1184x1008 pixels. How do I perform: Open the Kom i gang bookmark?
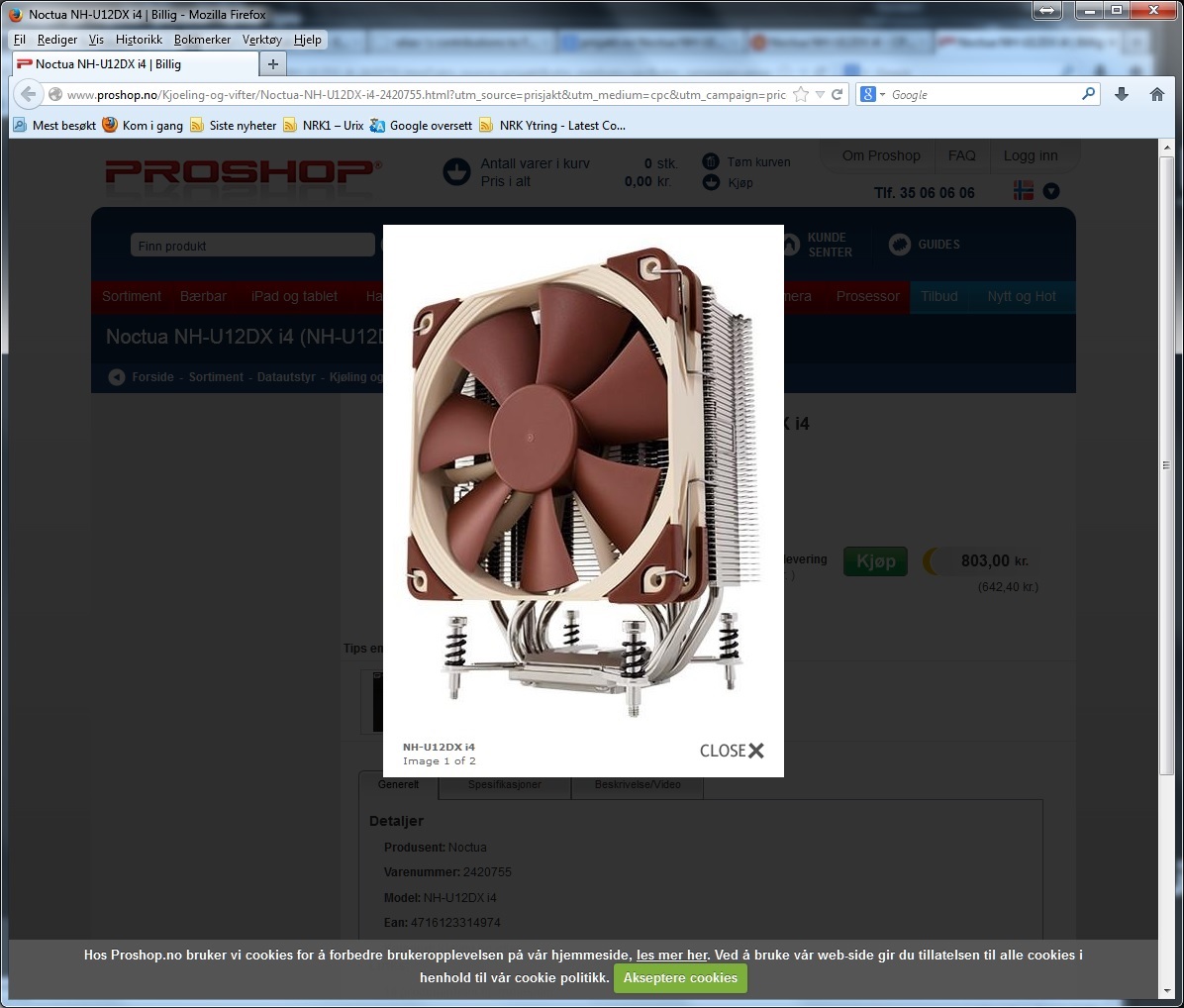tap(143, 126)
